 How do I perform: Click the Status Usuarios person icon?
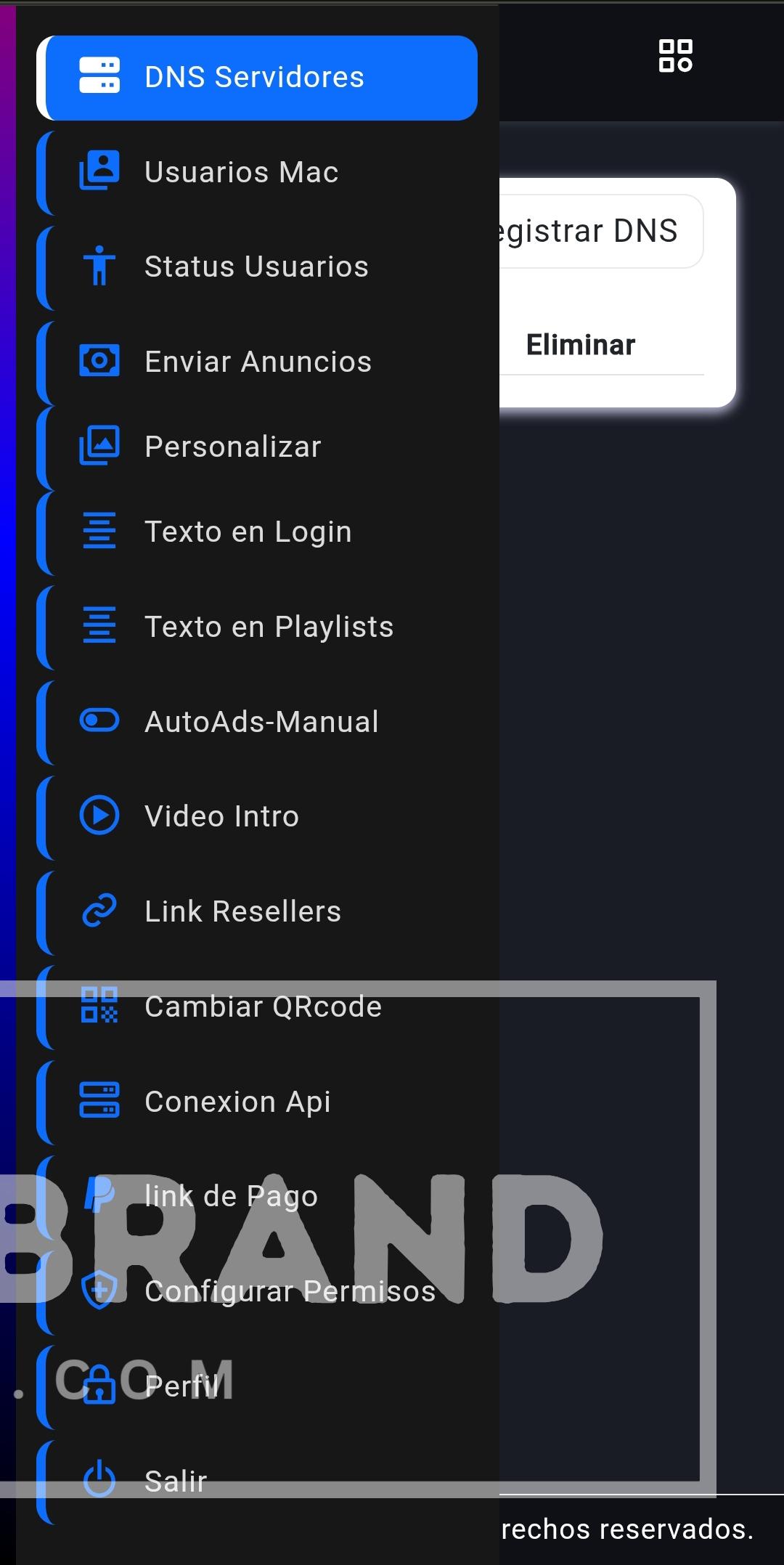click(x=99, y=266)
